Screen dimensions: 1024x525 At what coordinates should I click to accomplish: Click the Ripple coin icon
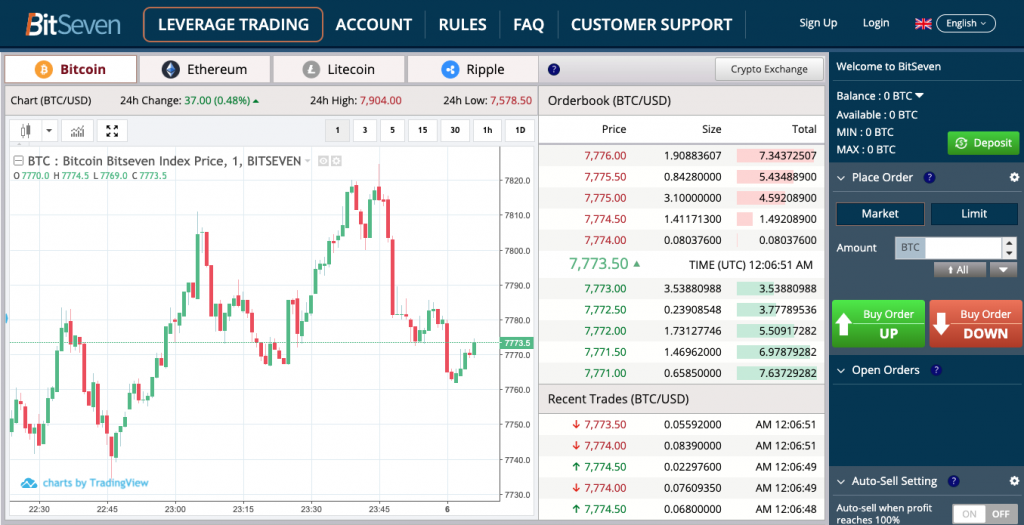click(450, 69)
